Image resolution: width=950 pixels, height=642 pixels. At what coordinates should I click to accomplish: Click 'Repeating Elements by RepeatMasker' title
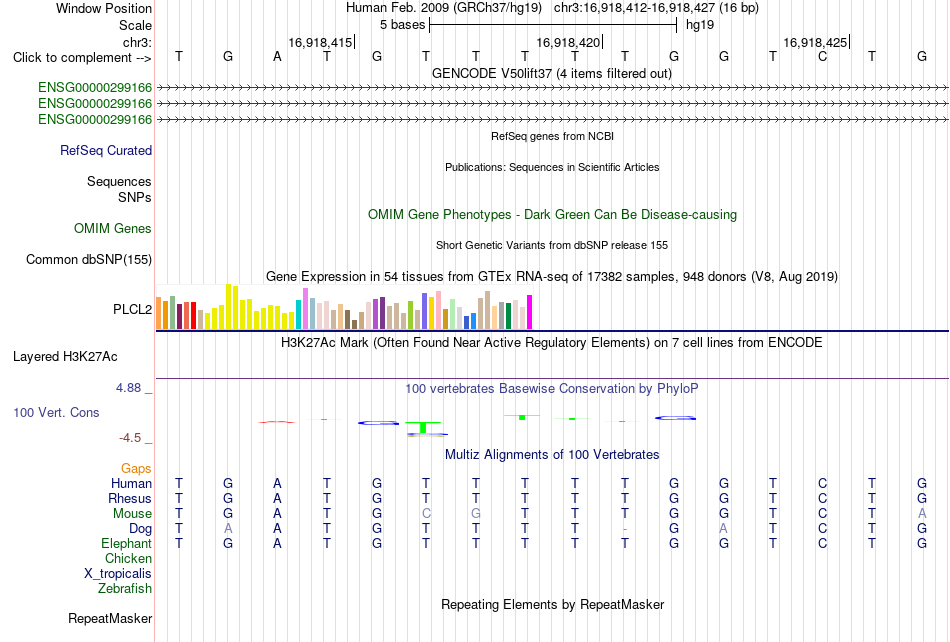point(553,604)
